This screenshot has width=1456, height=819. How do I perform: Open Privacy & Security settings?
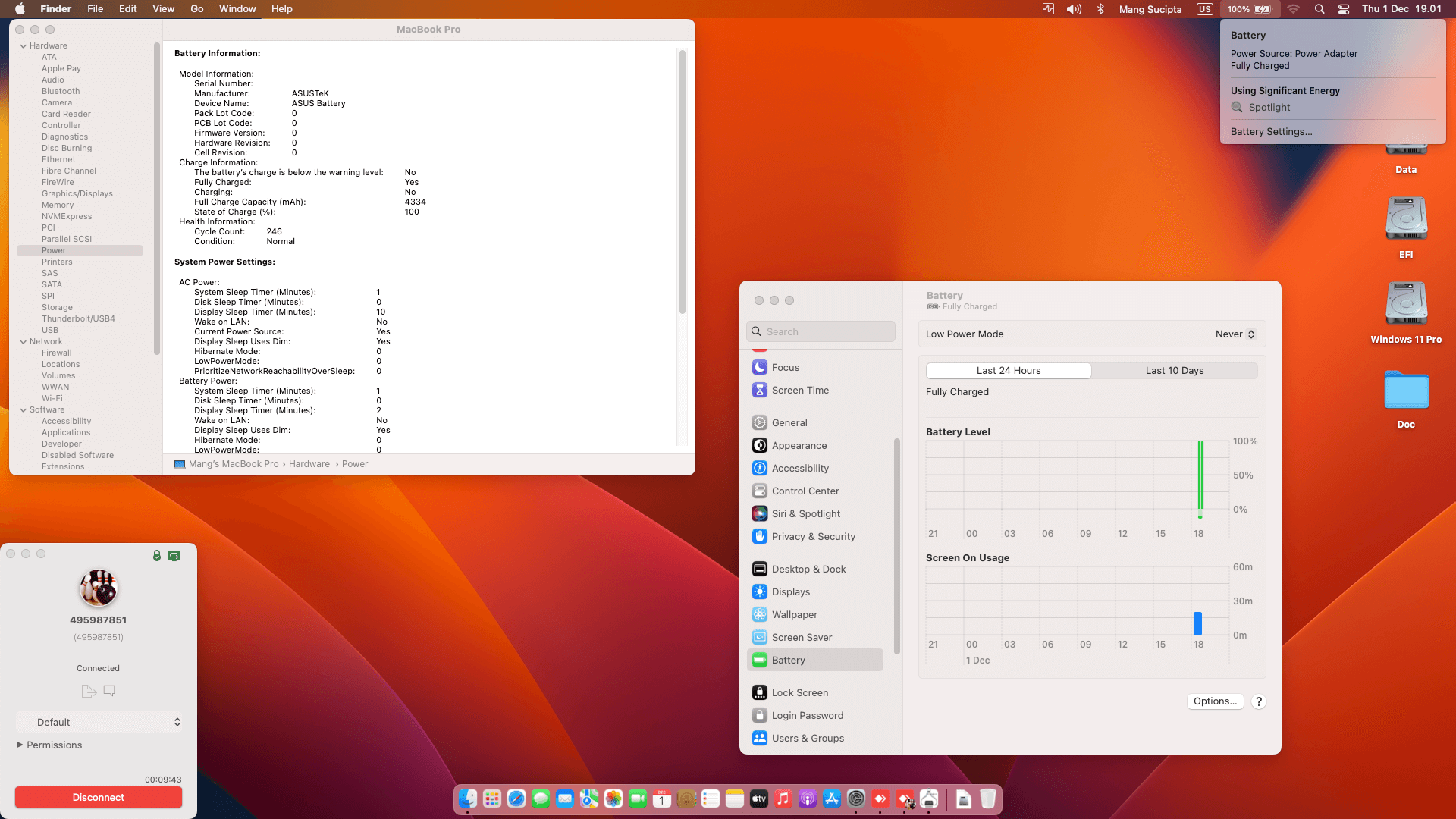click(x=815, y=536)
